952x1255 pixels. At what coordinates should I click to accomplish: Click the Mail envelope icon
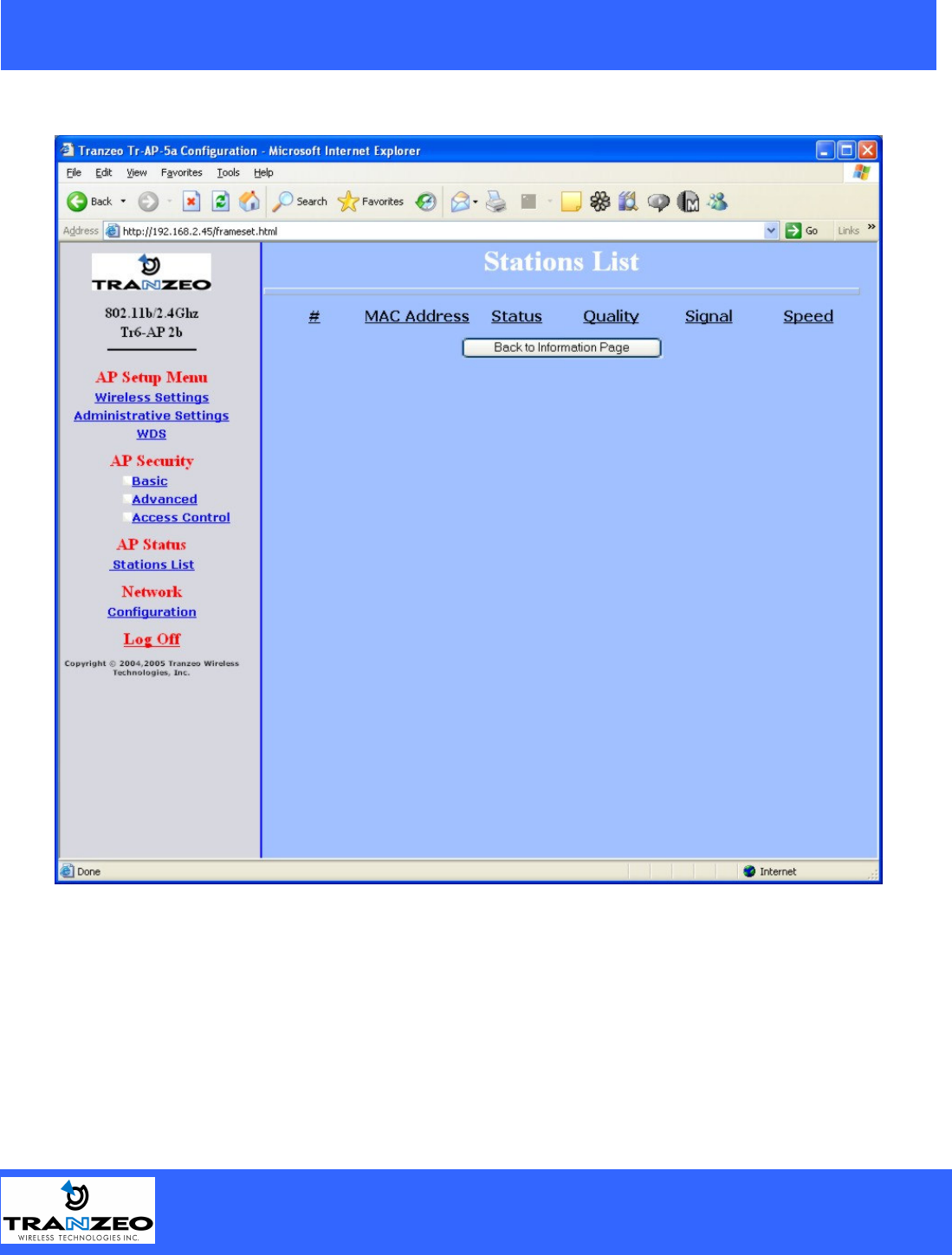(460, 202)
